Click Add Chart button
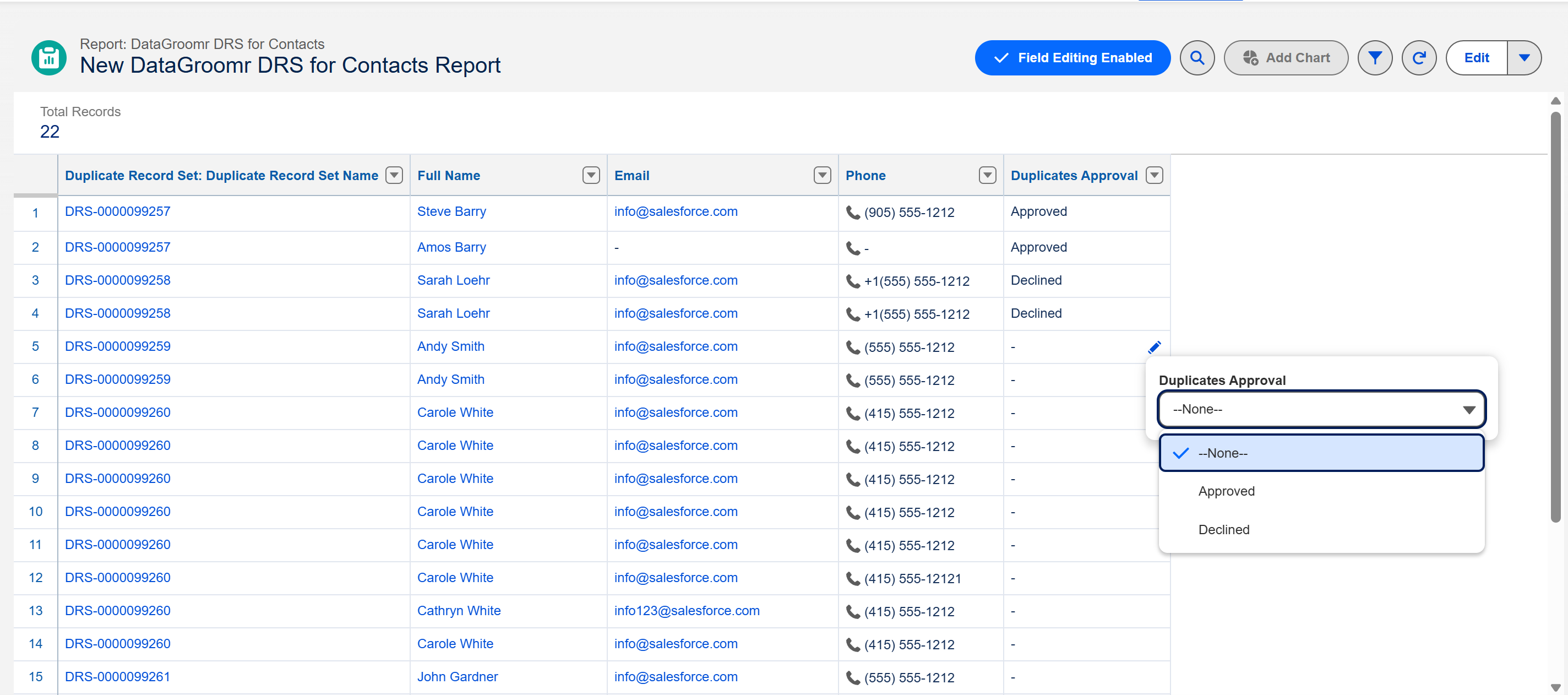 tap(1286, 58)
